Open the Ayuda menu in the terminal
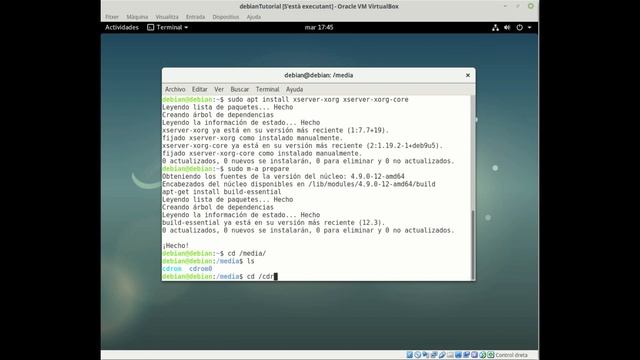The image size is (640, 360). (294, 89)
